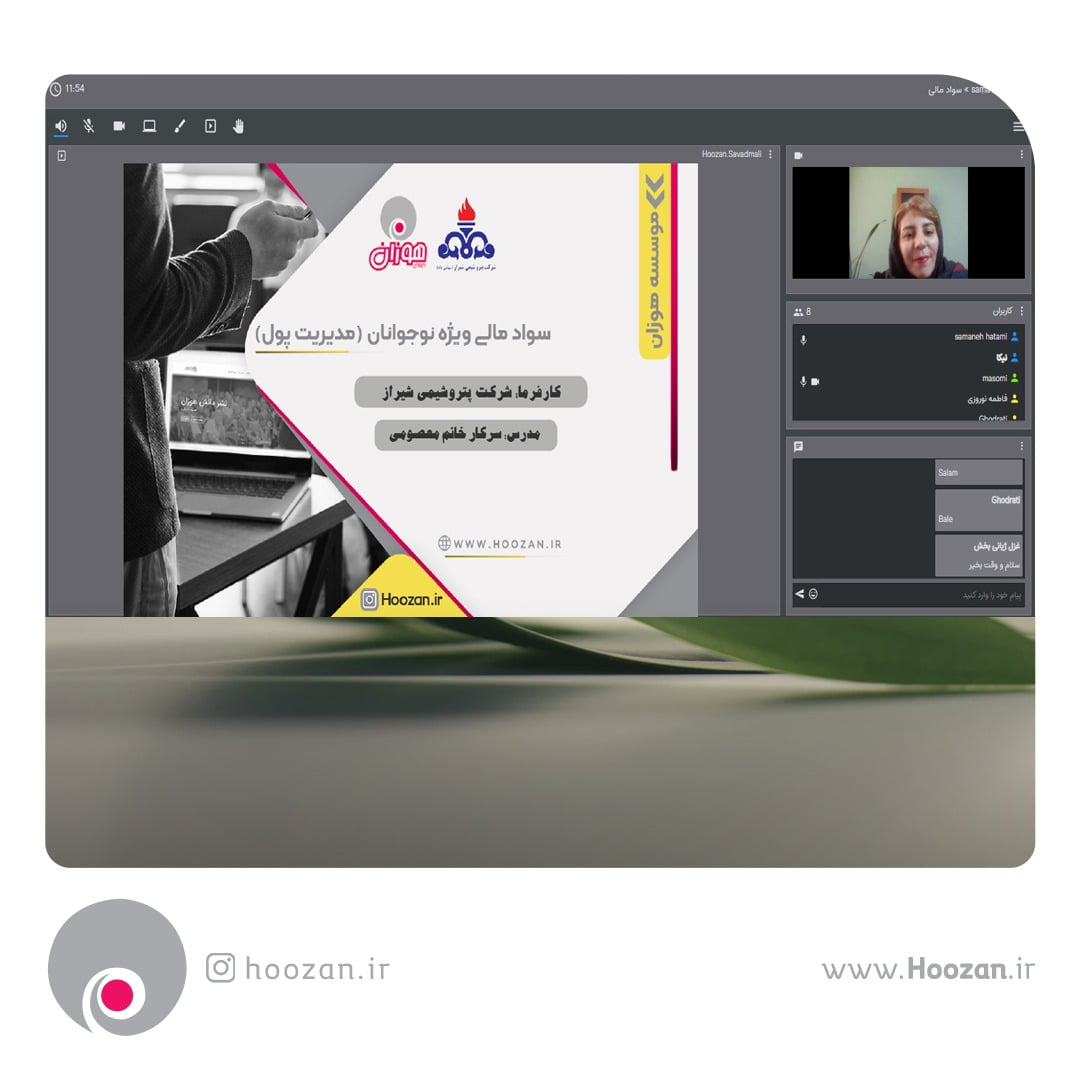Open the video panel three-dot menu
The height and width of the screenshot is (1080, 1080).
(x=1021, y=155)
